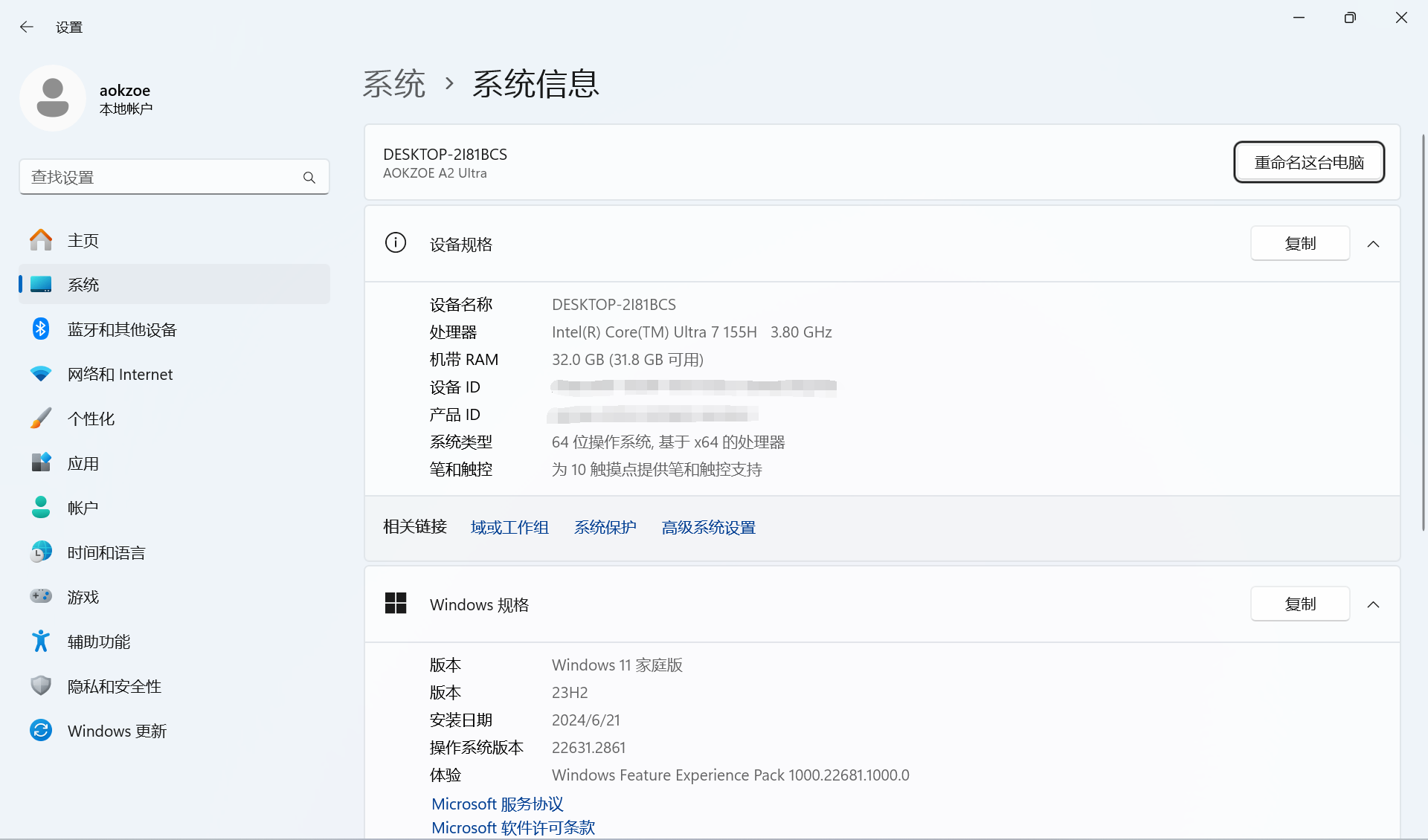Click the monitor icon next to 系统
This screenshot has height=840, width=1428.
coord(41,285)
